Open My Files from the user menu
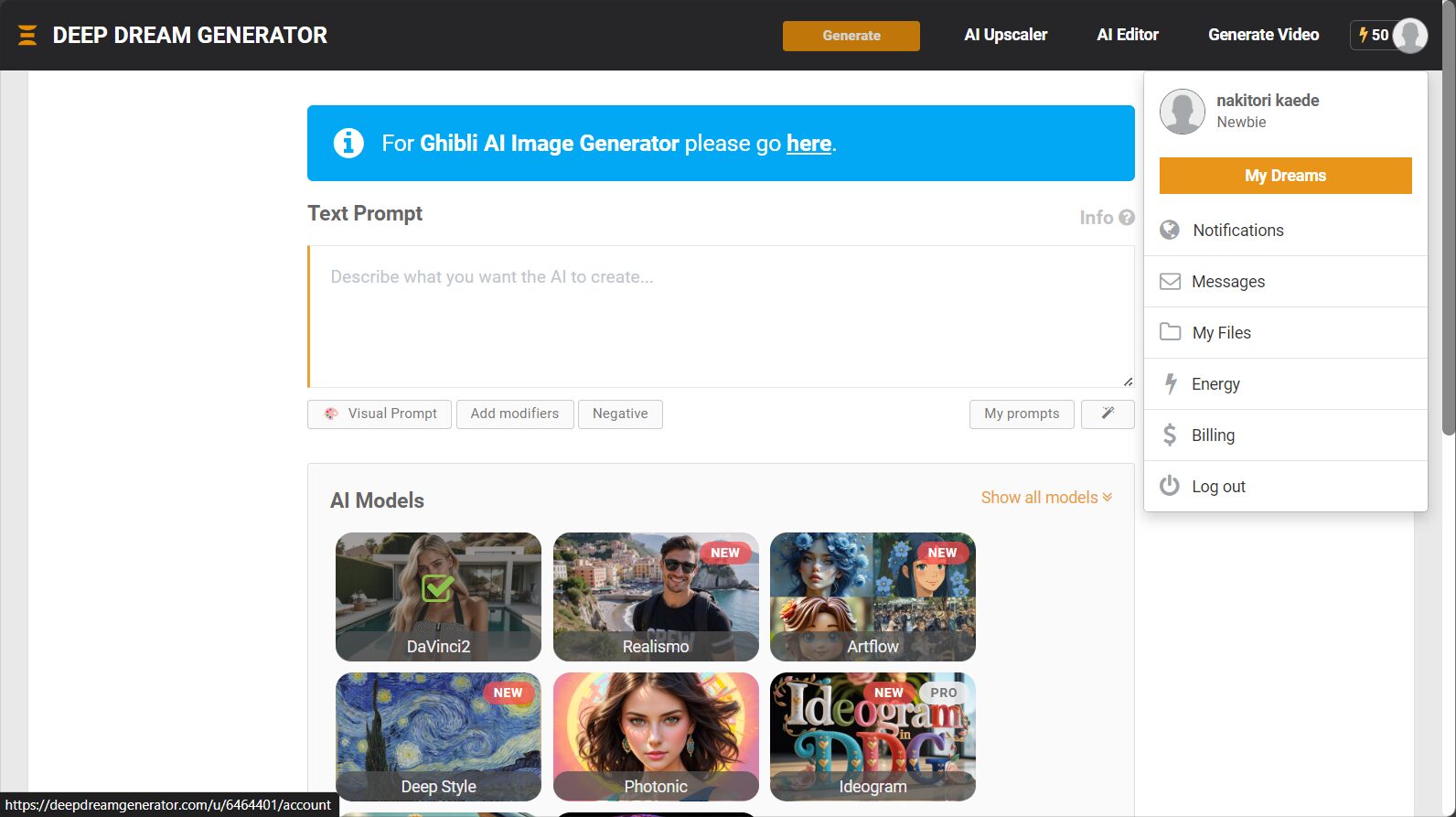Screen dimensions: 1456x817 click(1285, 333)
